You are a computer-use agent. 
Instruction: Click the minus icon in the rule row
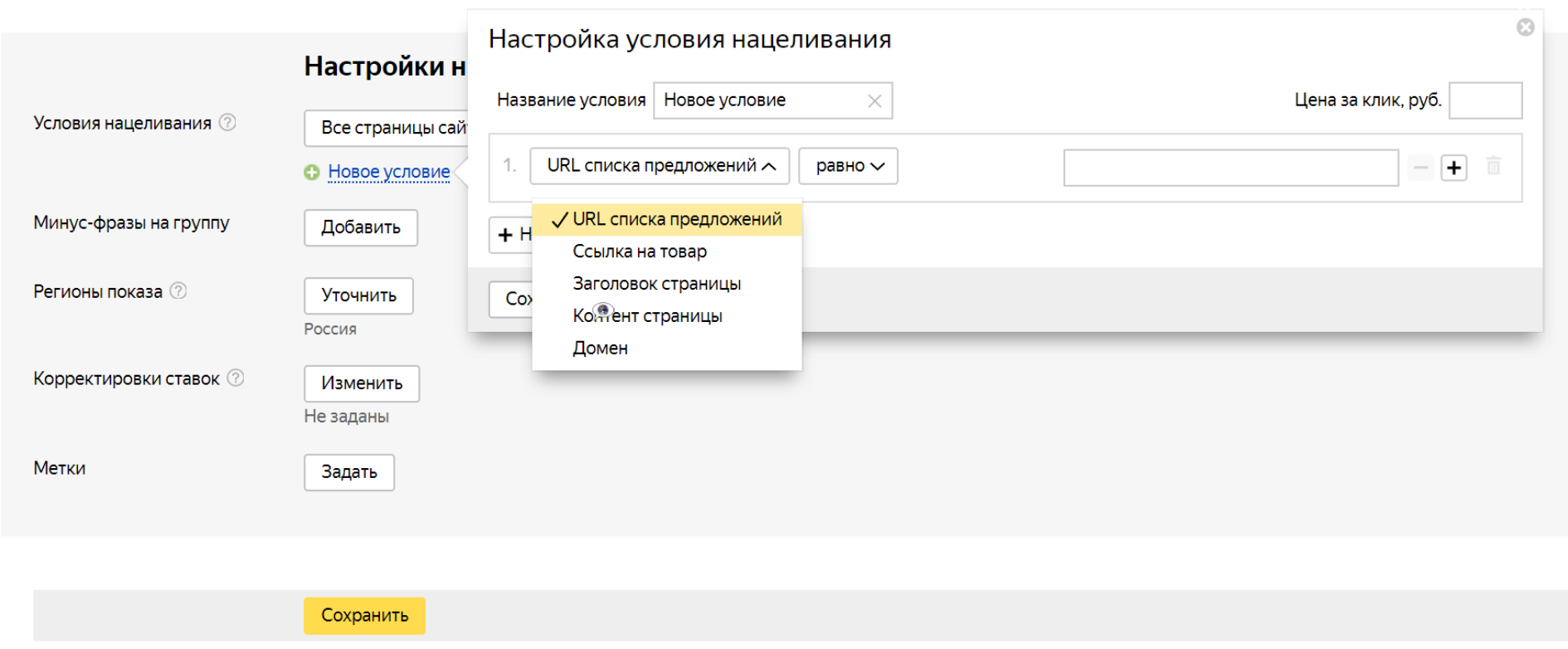1420,168
